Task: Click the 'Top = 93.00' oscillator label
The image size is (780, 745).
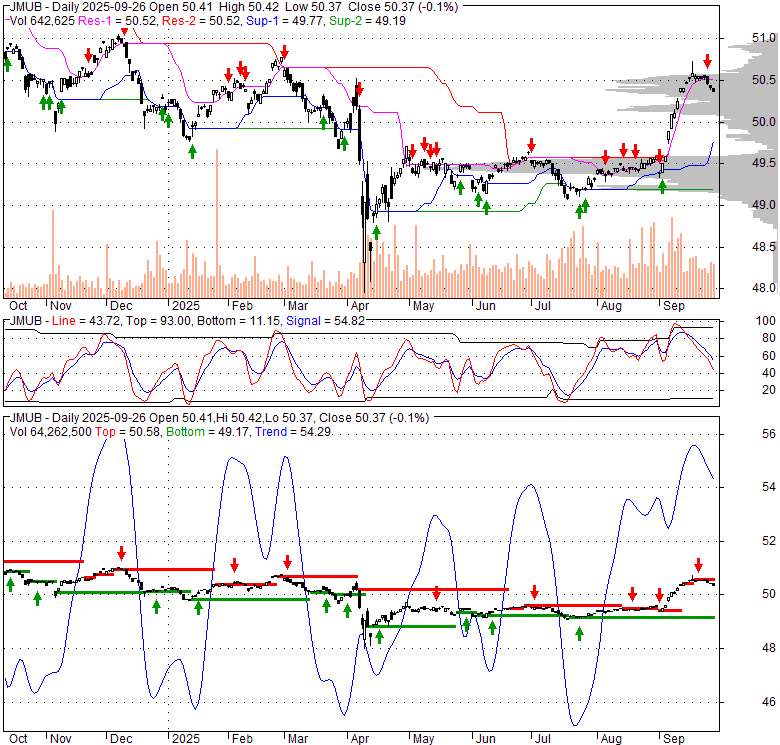Action: coord(158,321)
